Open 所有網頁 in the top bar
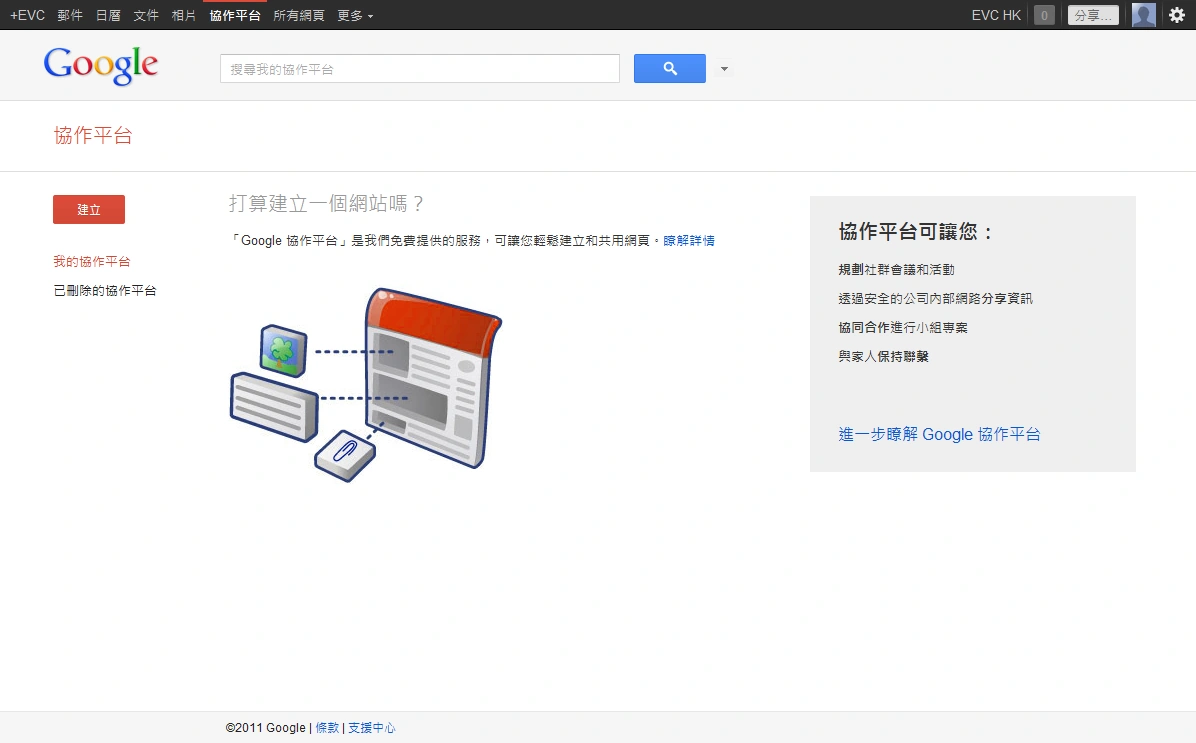 click(299, 15)
